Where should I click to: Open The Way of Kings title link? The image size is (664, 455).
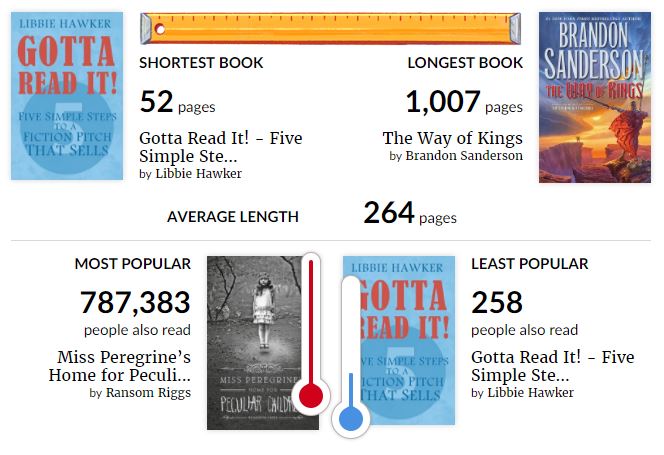coord(452,138)
